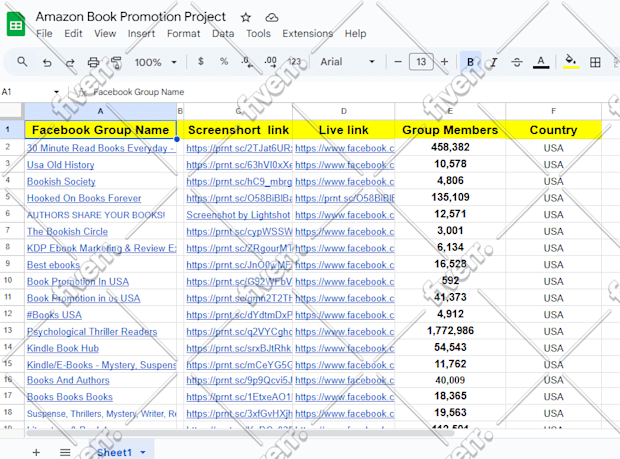Star the Amazon Book Promotion Project document
The image size is (620, 459).
point(246,17)
